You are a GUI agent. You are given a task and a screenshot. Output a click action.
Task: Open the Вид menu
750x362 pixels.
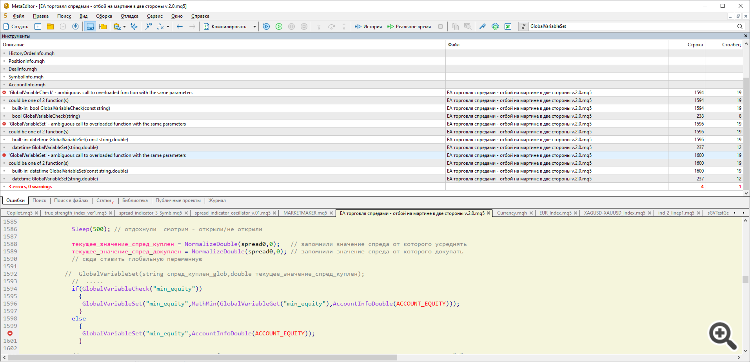pos(84,16)
